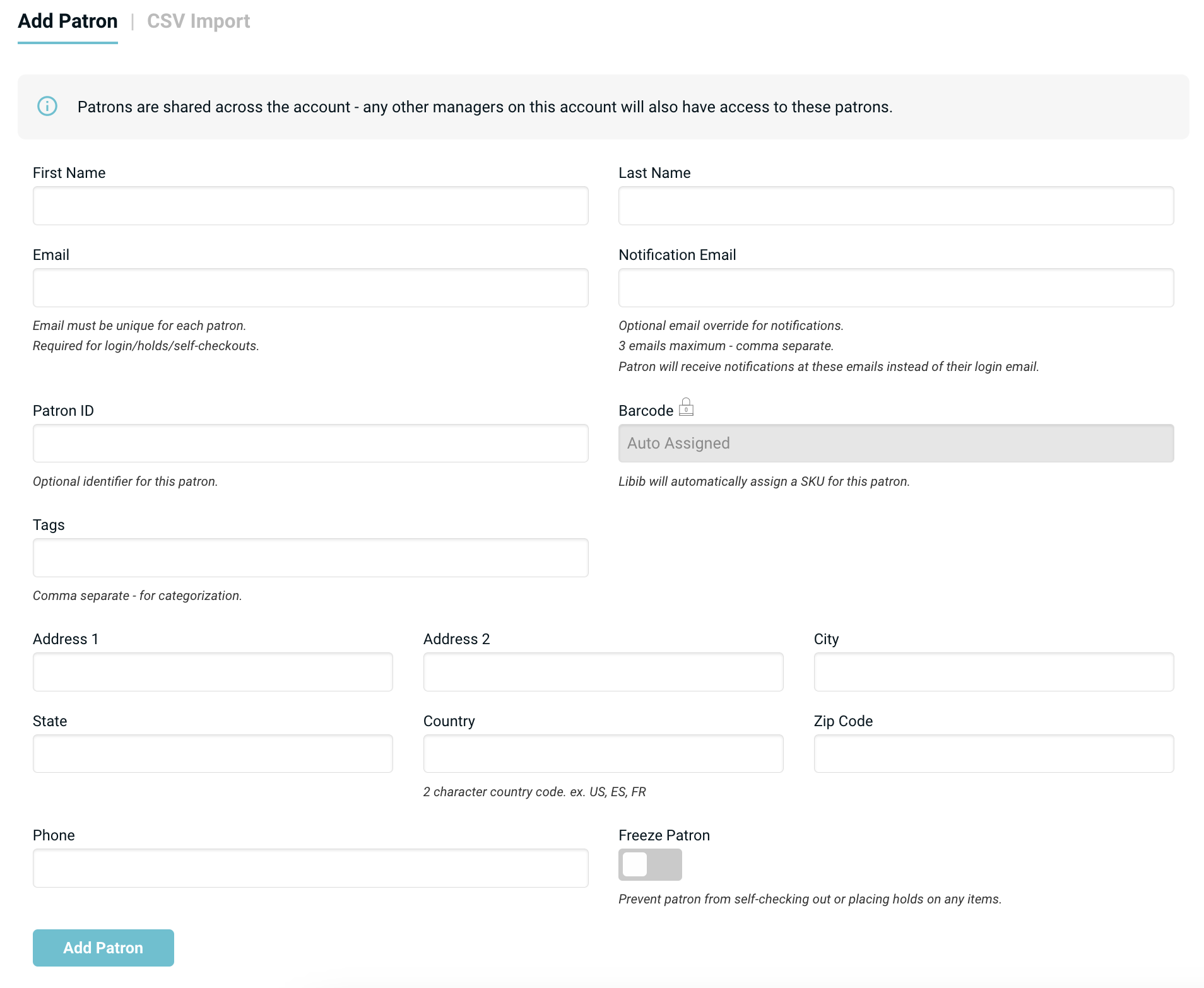Focus the Patron ID input
Screen dimensions: 1204x988
(310, 444)
